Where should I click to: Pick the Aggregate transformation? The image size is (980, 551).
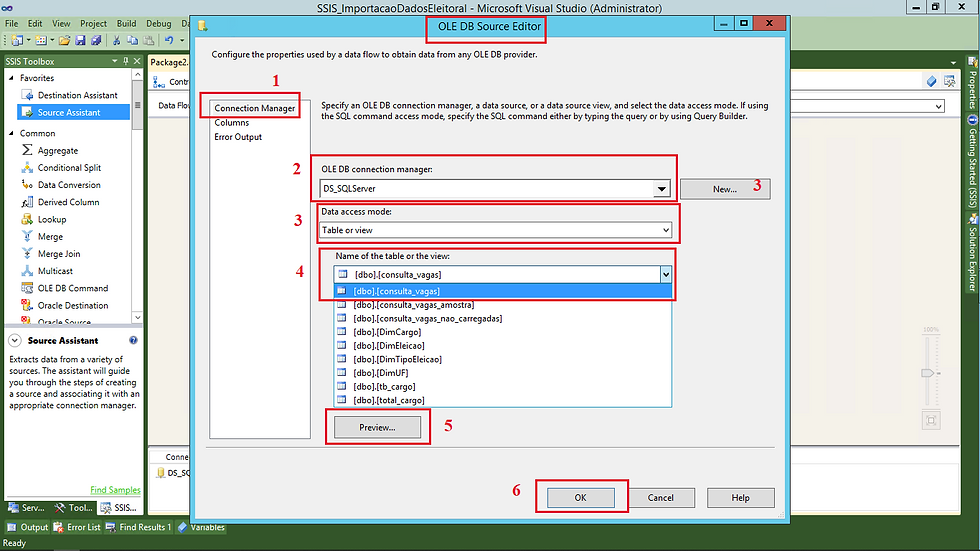(58, 151)
